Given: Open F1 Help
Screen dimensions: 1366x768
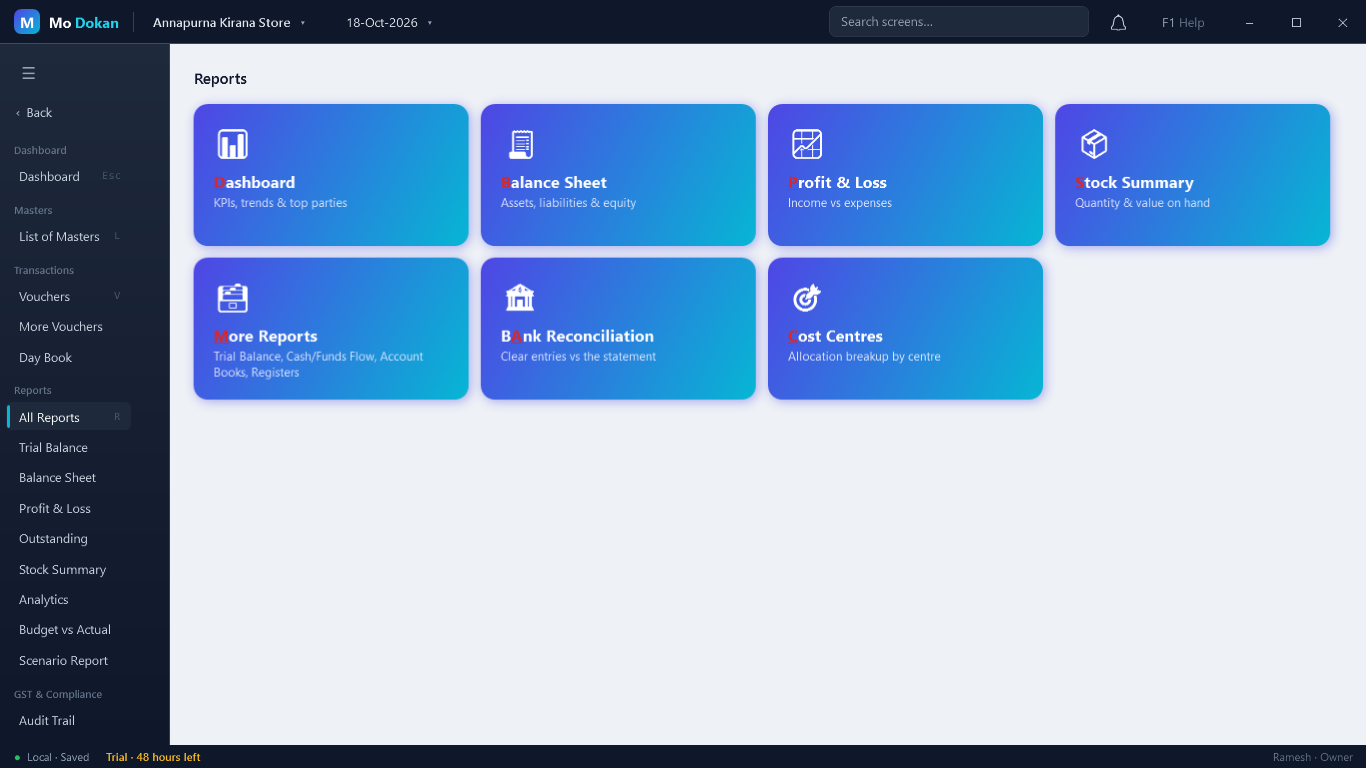Looking at the screenshot, I should [x=1183, y=22].
